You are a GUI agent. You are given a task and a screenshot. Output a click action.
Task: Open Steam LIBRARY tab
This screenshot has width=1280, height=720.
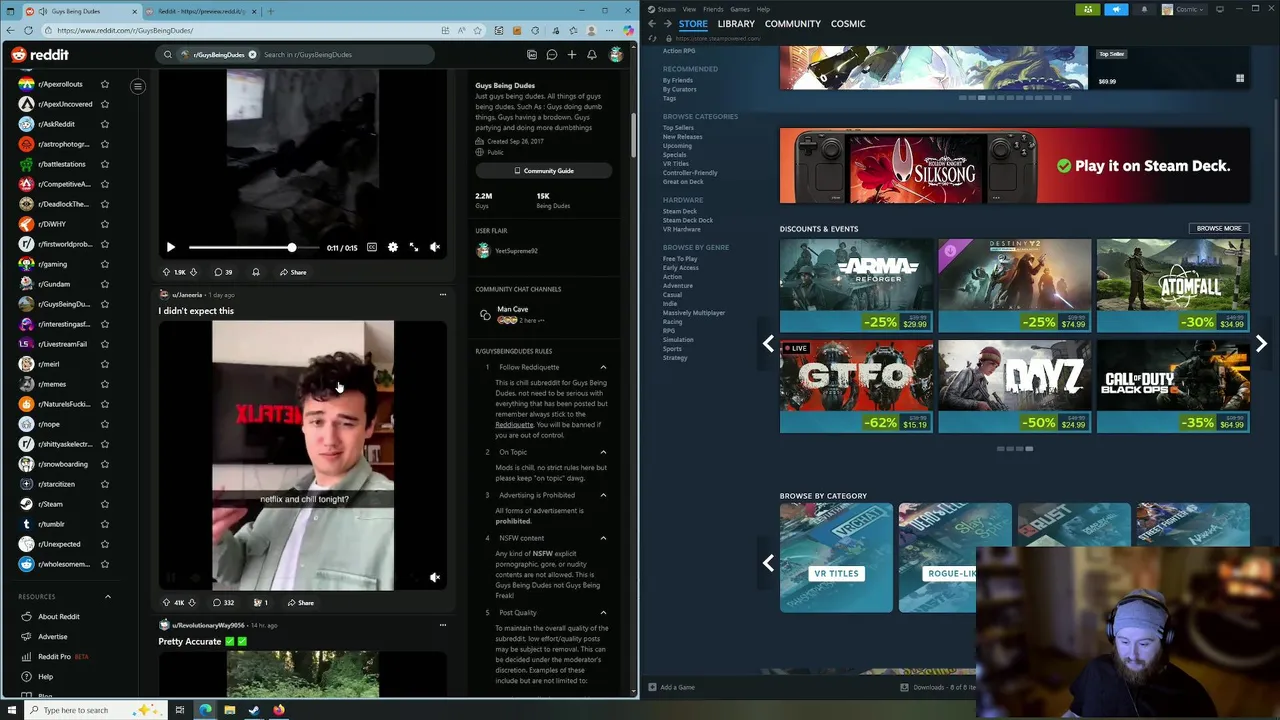pyautogui.click(x=736, y=24)
